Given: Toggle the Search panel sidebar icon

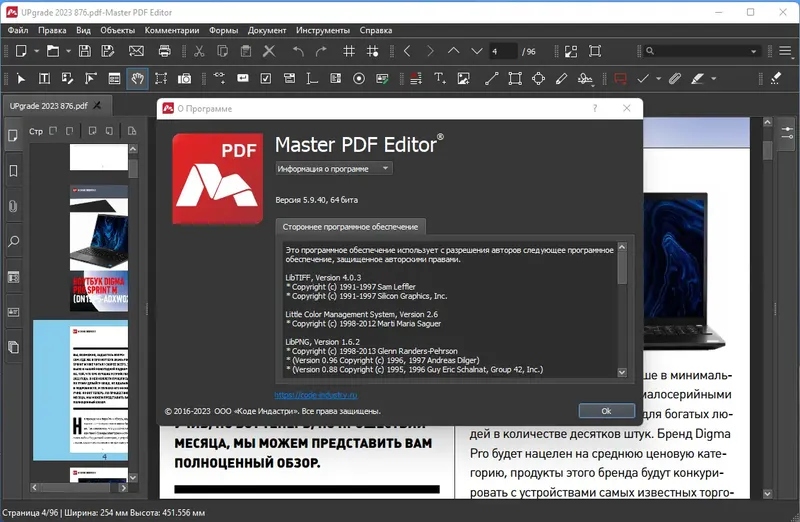Looking at the screenshot, I should point(13,241).
